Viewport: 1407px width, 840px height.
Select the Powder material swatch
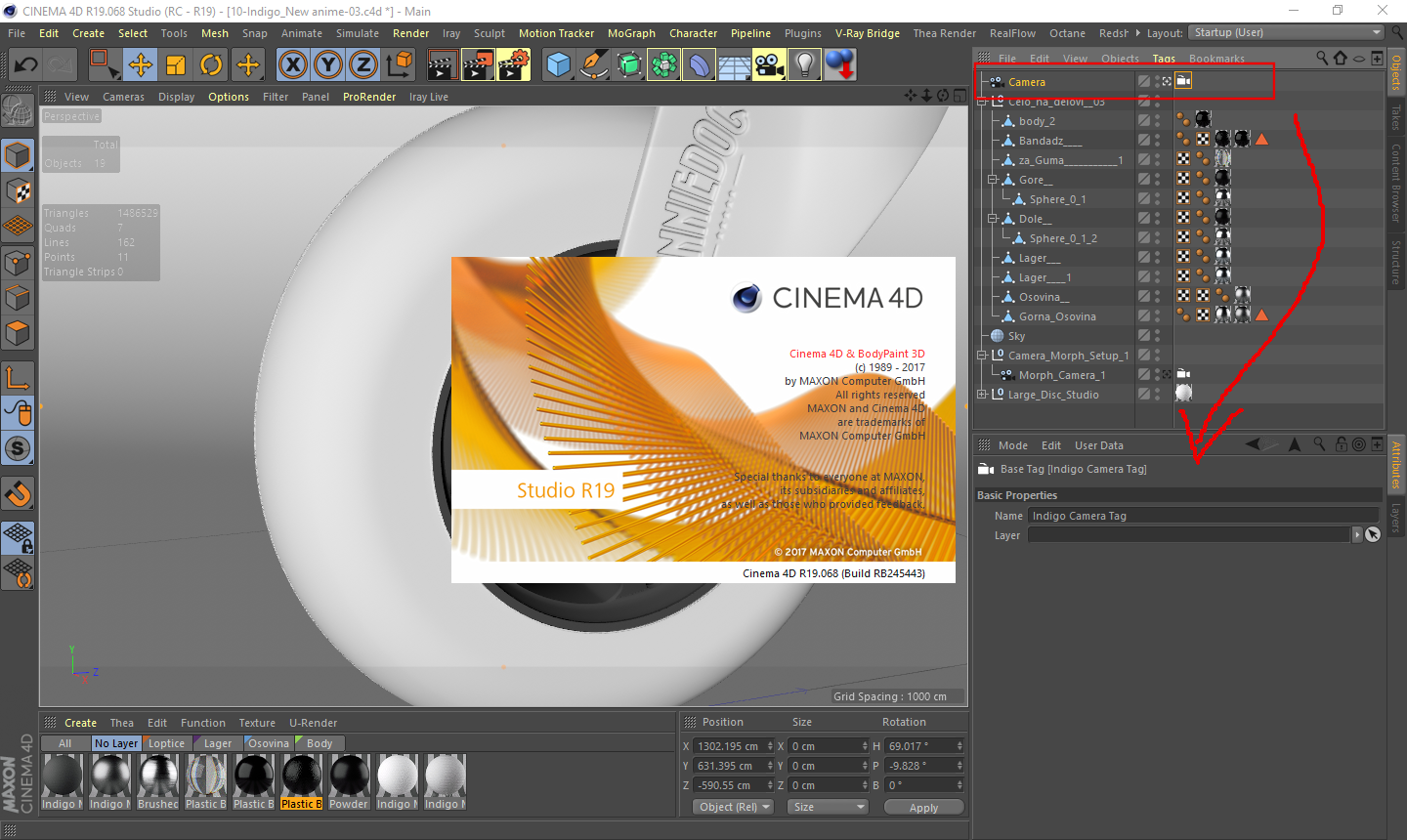click(x=349, y=777)
